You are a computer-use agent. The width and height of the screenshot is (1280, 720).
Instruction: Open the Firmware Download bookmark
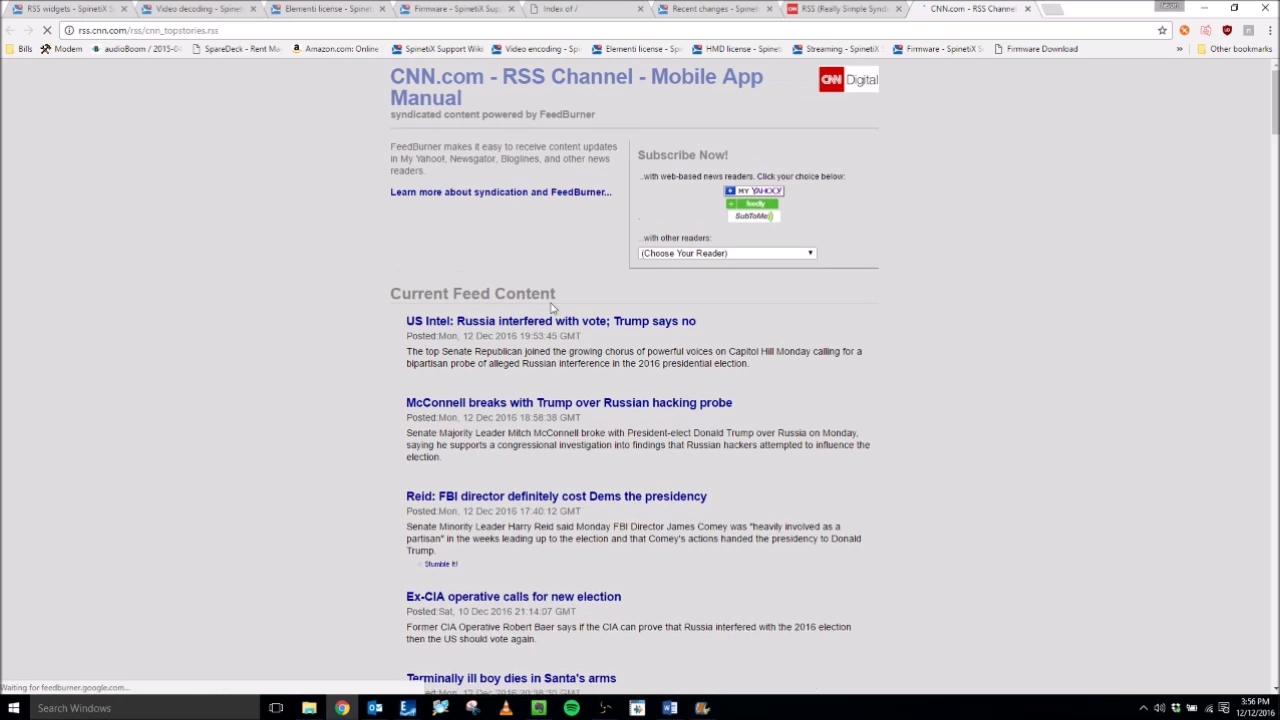1035,49
